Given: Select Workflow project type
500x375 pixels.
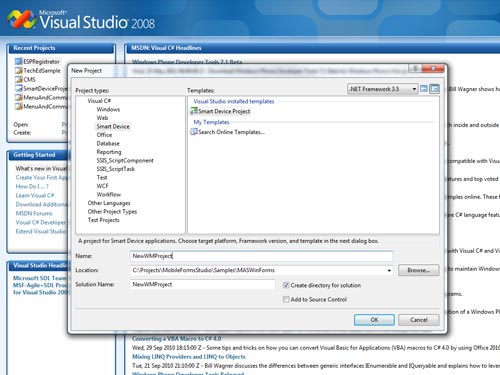Looking at the screenshot, I should [109, 194].
